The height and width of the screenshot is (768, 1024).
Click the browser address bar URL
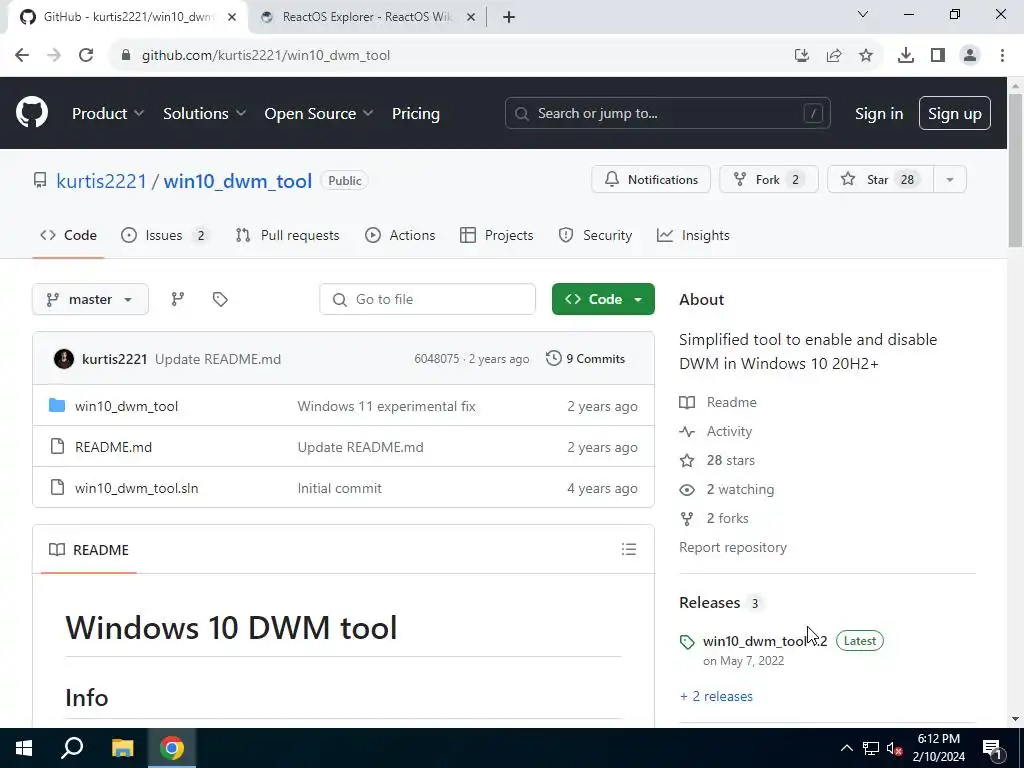tap(266, 56)
